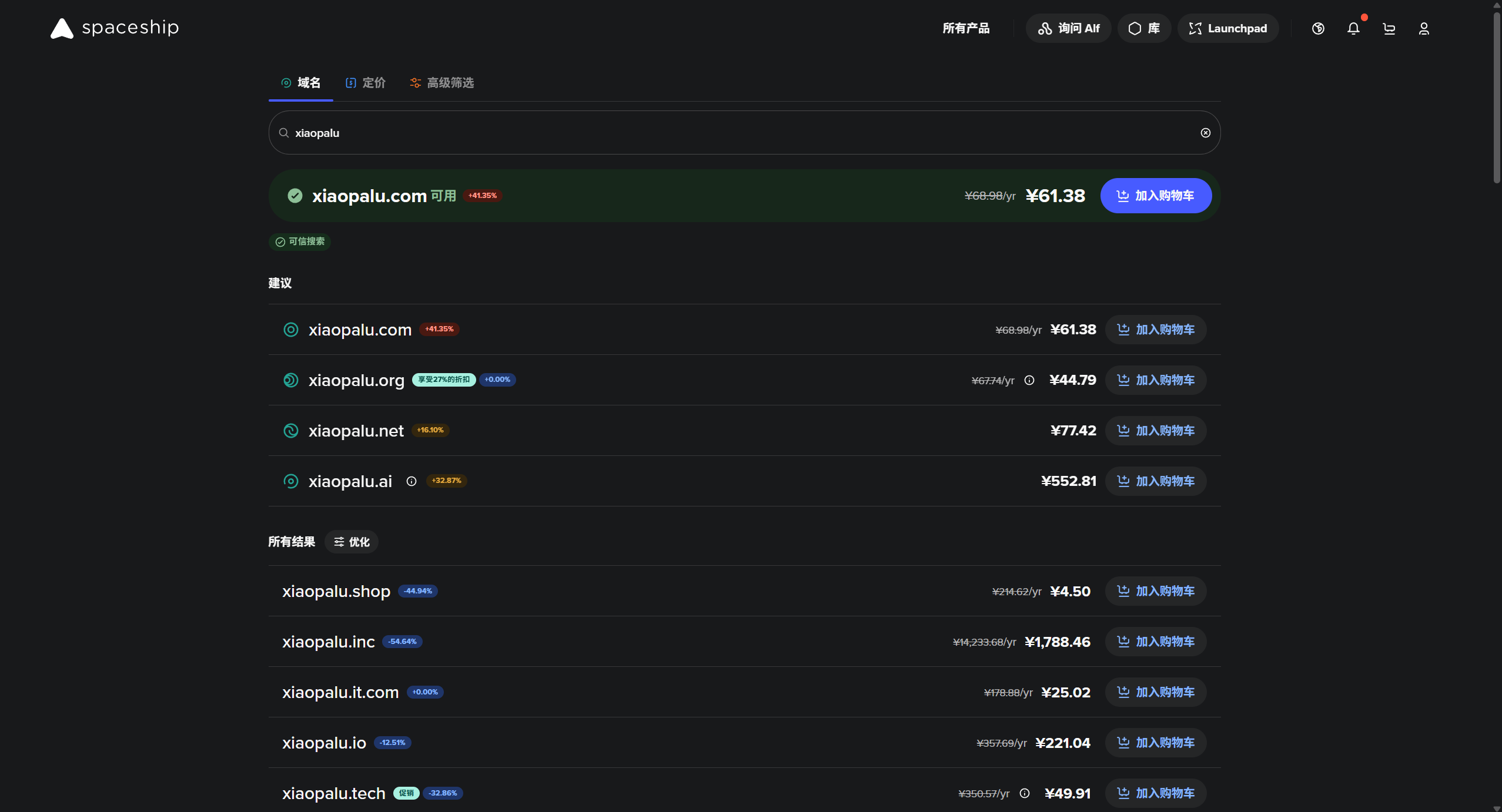Open notifications bell icon
1502x812 pixels.
point(1353,28)
